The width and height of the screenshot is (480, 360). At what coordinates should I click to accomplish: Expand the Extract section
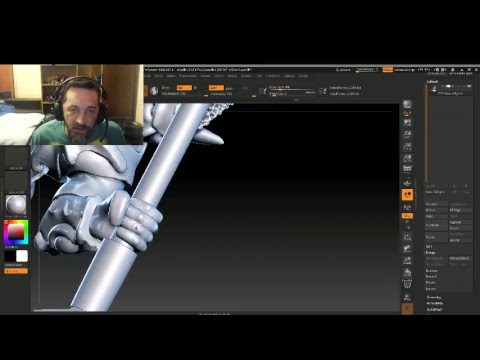click(431, 289)
